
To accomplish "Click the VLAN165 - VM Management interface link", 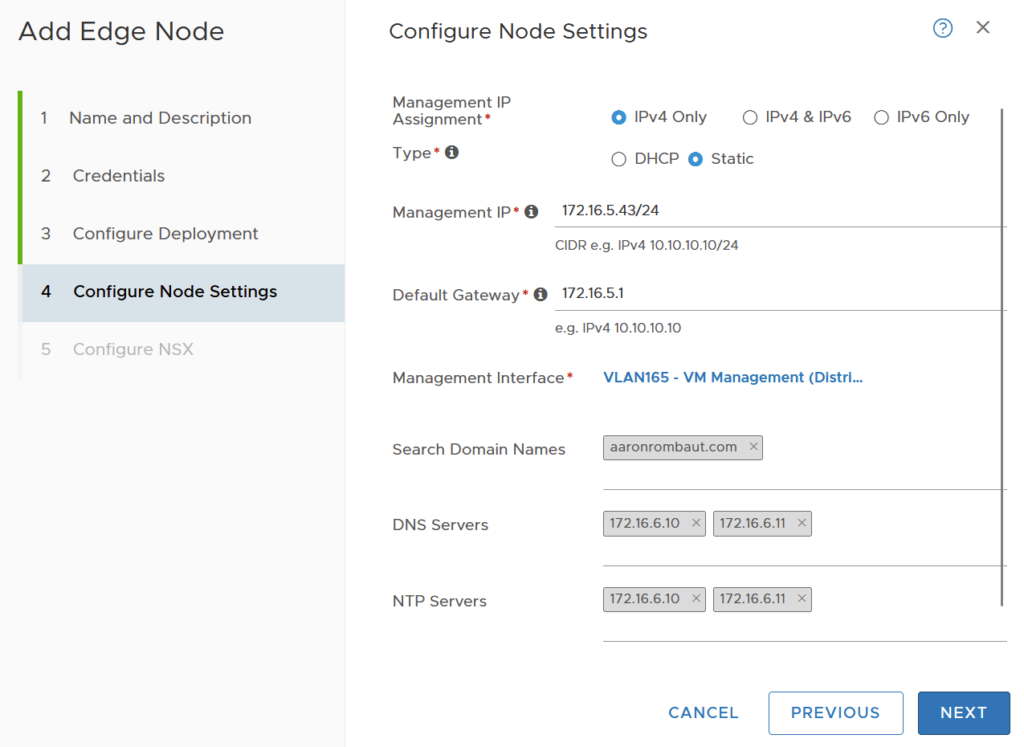I will (x=732, y=378).
